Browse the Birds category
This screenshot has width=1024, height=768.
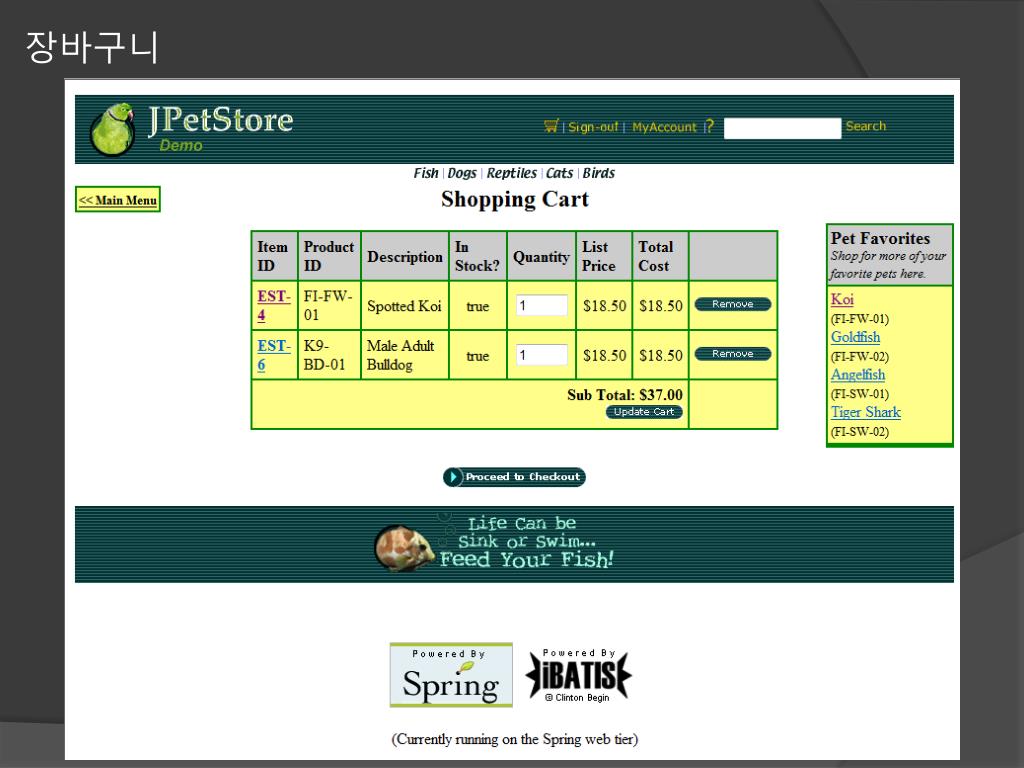tap(599, 173)
